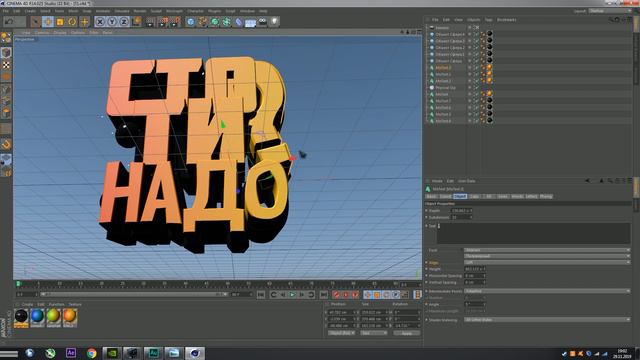Click the Render View clapperboard icon
640x360 pixels.
tap(151, 22)
